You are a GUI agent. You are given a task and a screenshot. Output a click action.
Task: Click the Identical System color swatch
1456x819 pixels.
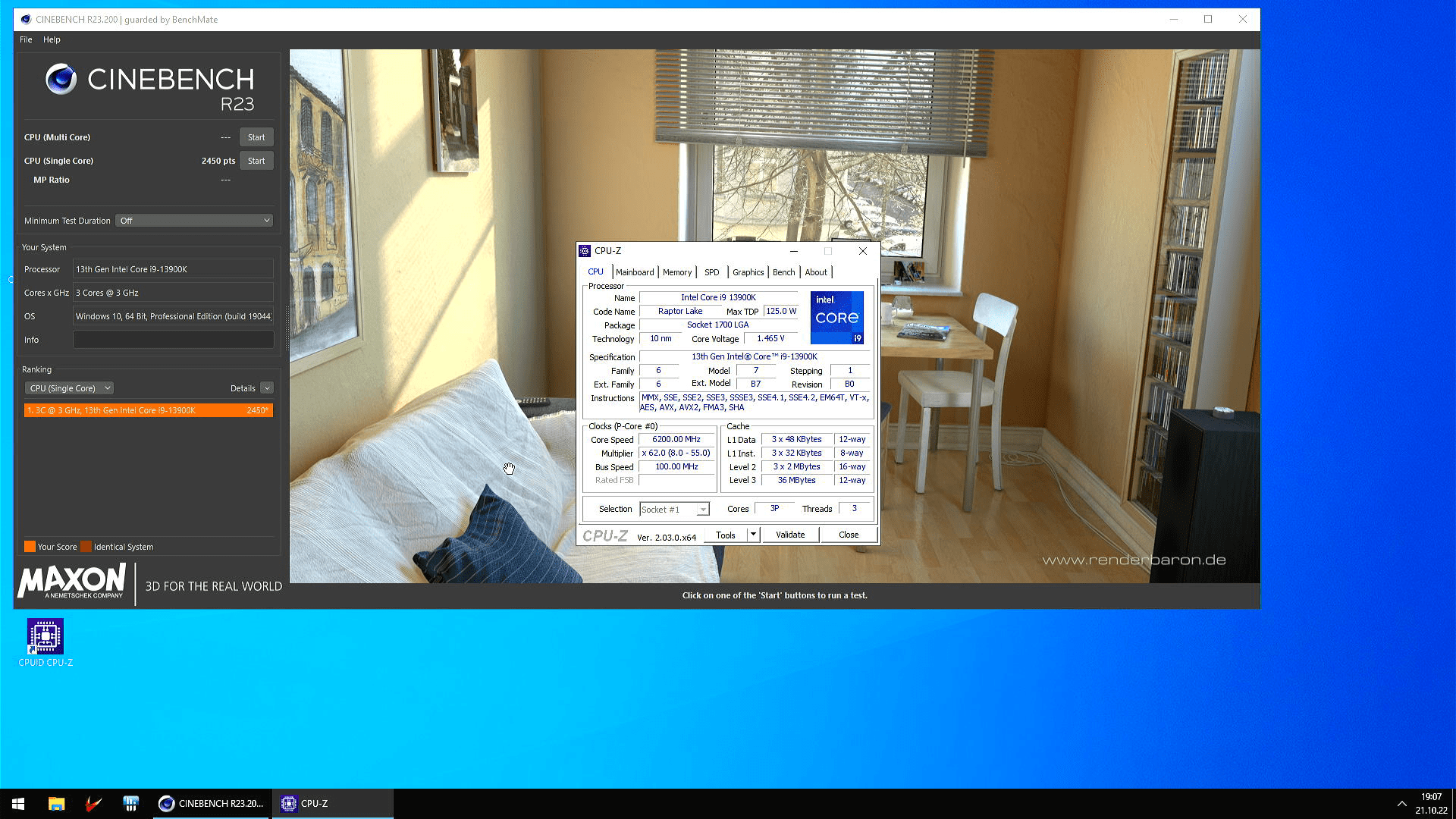[86, 547]
